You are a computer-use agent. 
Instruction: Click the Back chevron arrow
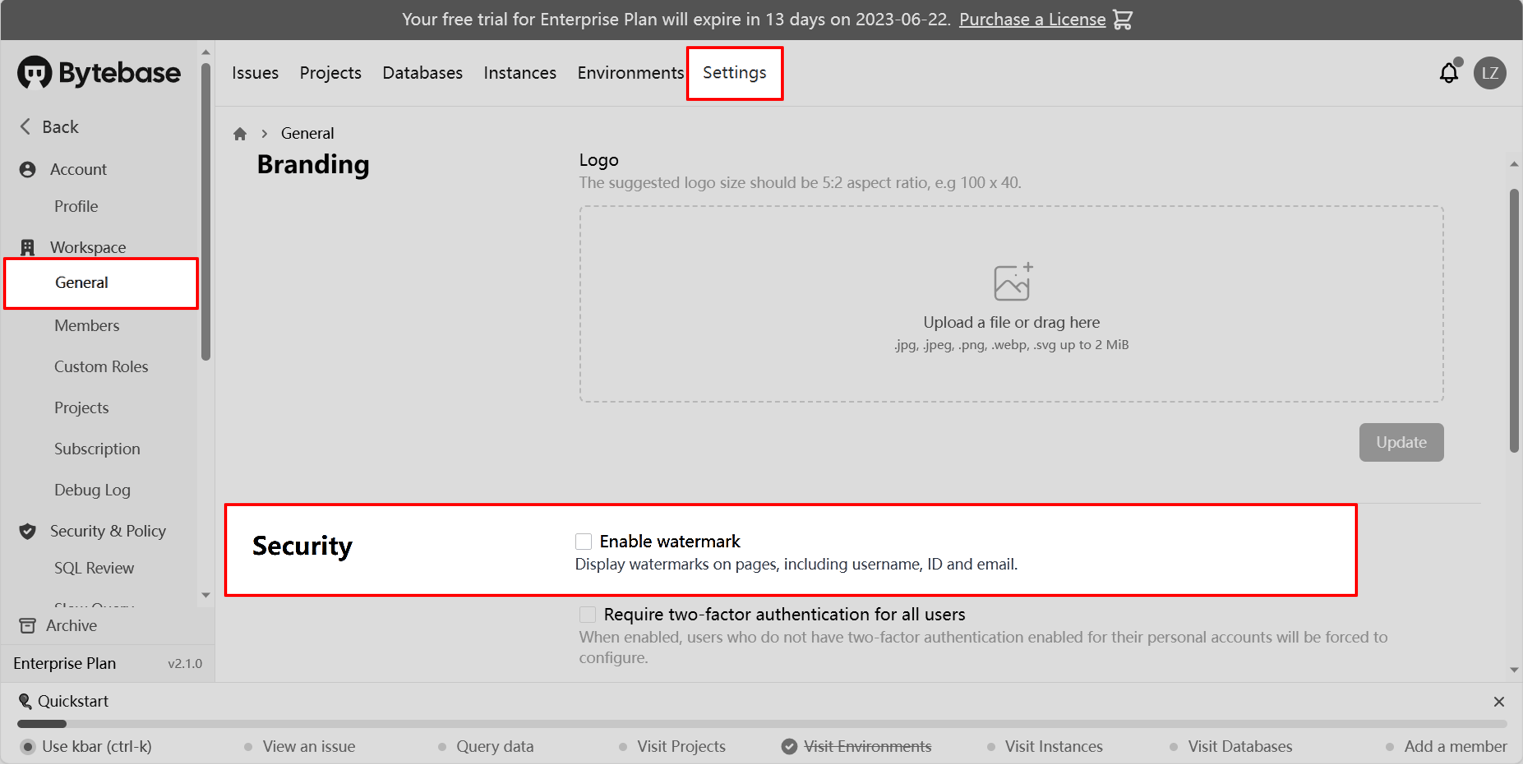(x=26, y=127)
